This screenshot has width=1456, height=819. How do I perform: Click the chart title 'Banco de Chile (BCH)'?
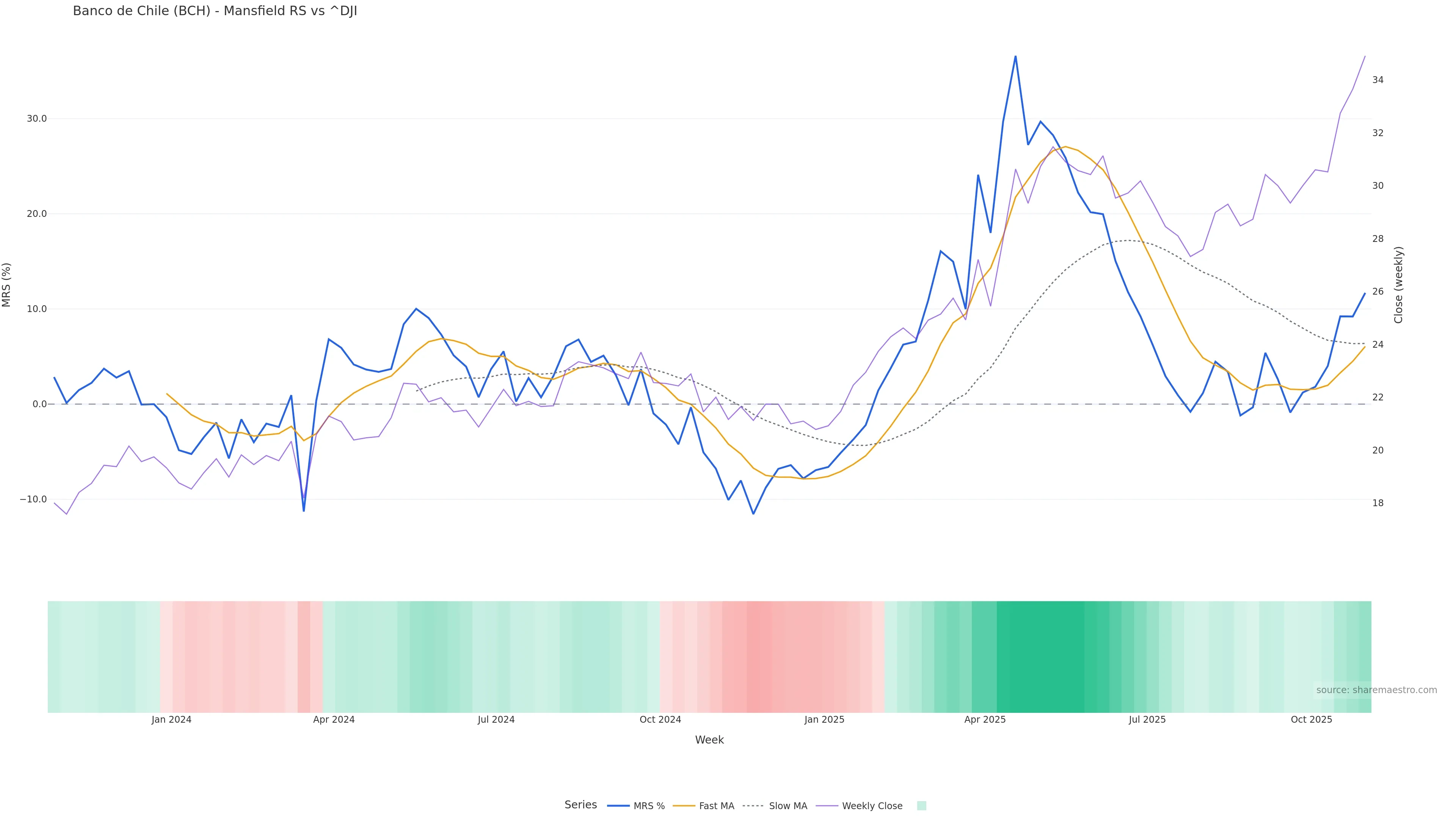215,11
